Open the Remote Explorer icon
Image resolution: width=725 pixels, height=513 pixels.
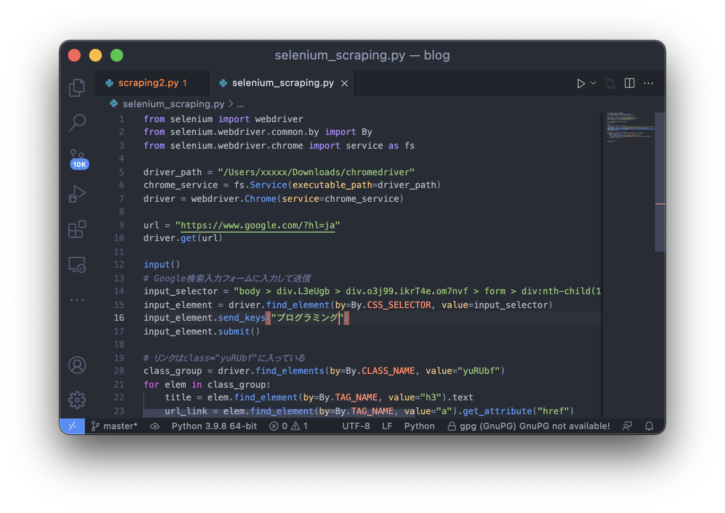(x=77, y=265)
